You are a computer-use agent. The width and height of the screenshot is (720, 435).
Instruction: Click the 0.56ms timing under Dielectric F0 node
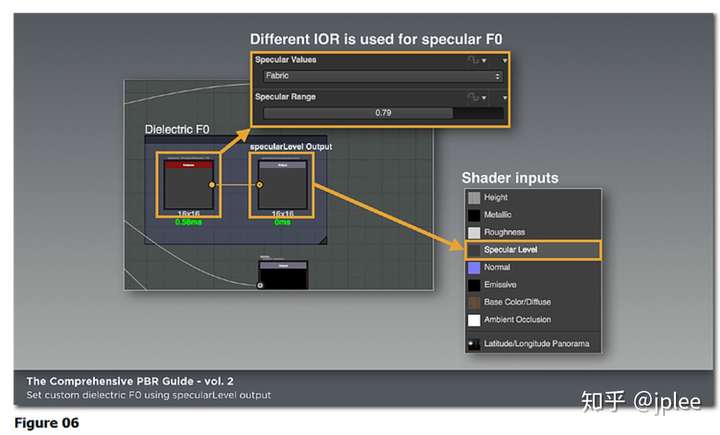[x=188, y=222]
